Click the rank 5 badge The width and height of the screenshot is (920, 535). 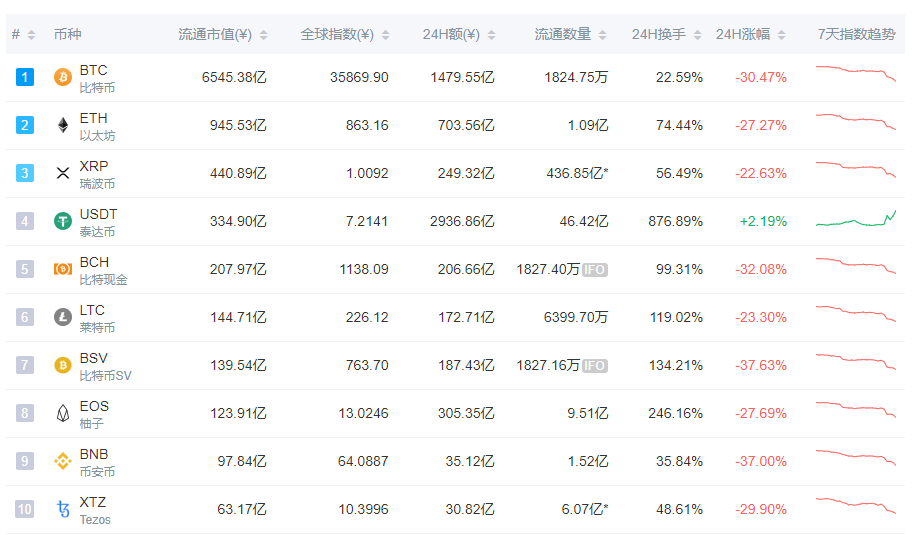(x=25, y=269)
